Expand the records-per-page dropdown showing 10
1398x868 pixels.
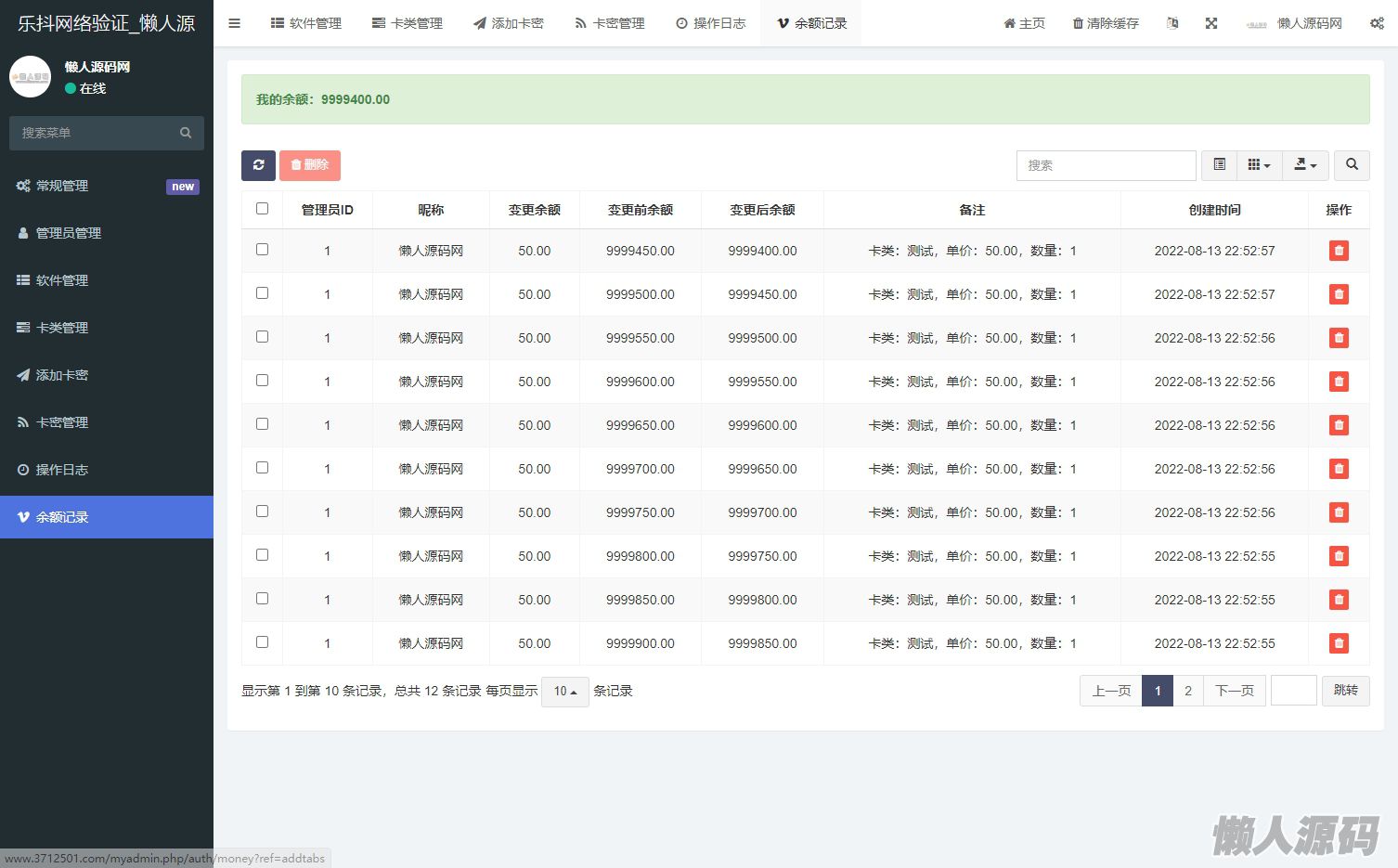564,691
